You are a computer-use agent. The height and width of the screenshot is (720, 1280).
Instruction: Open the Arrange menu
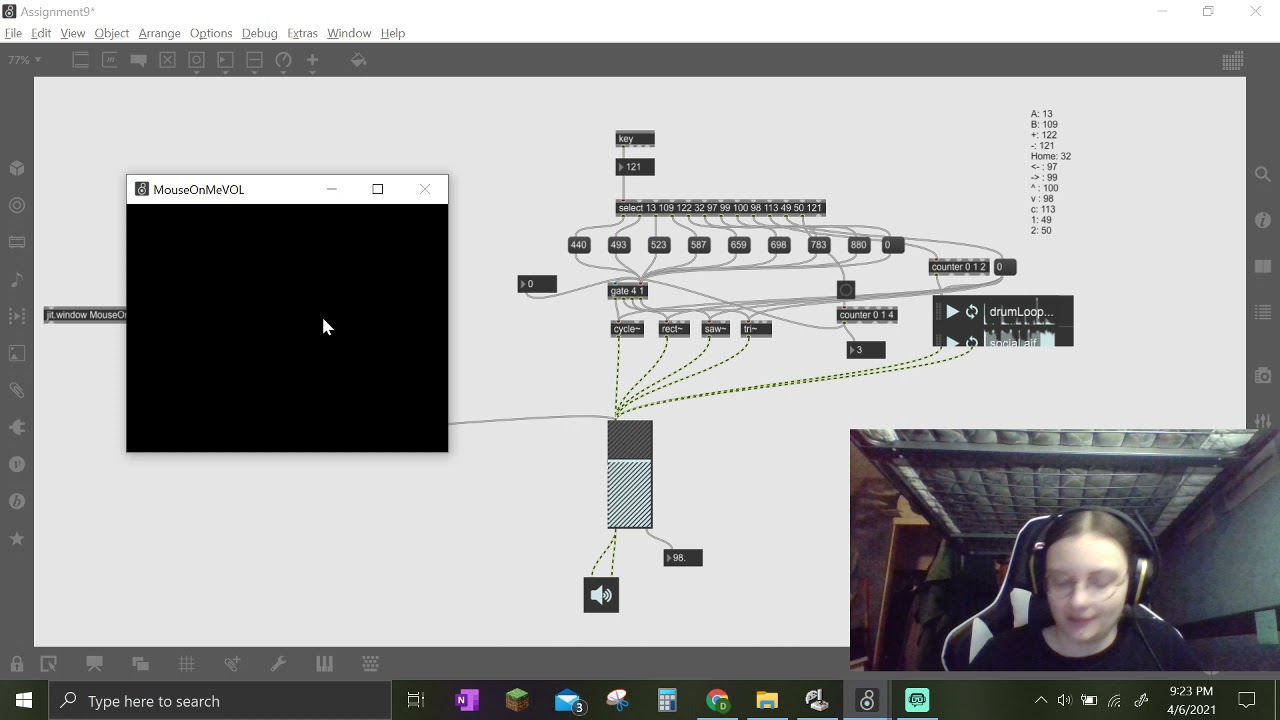(160, 33)
